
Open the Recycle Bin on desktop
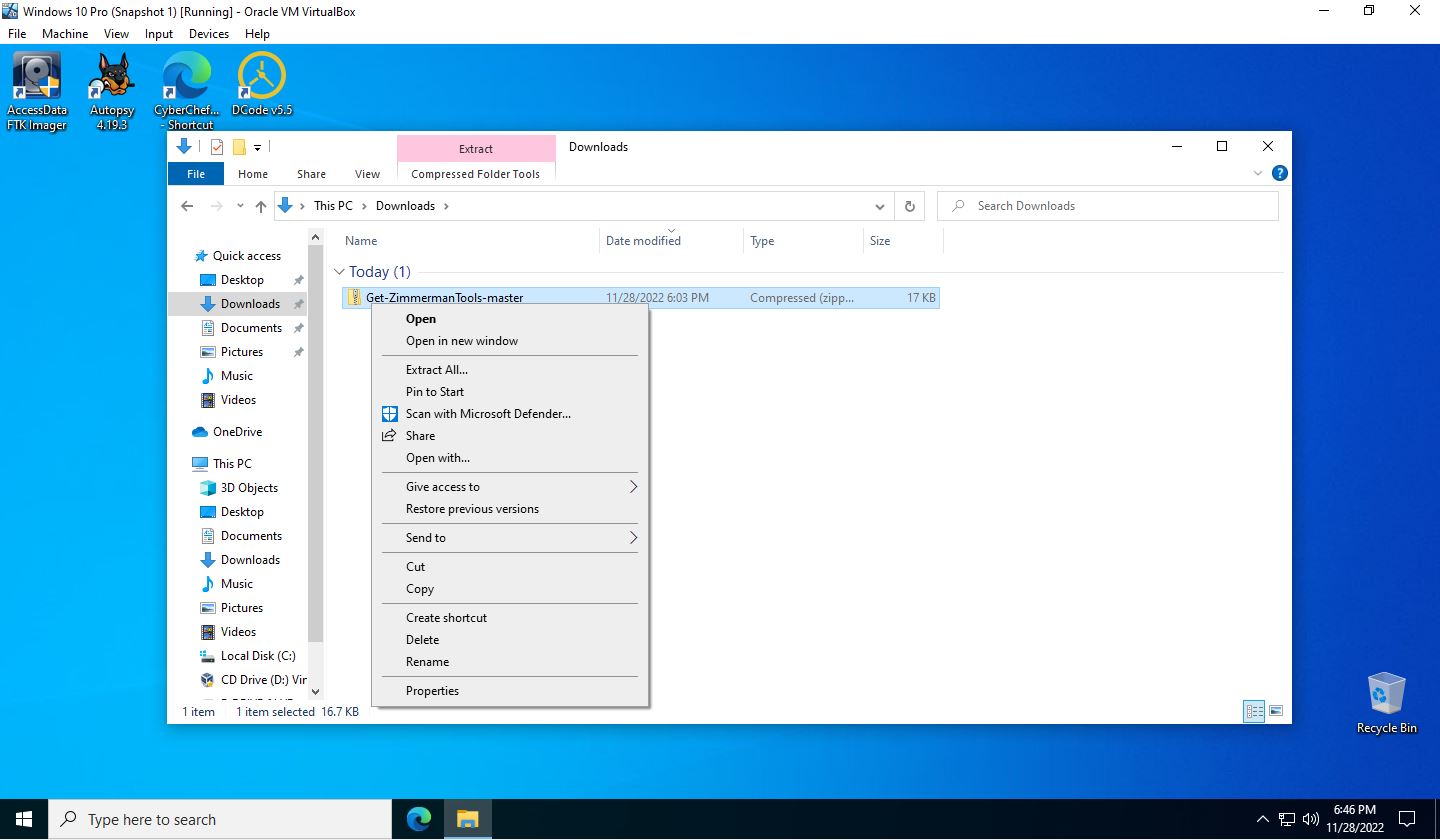[1386, 703]
